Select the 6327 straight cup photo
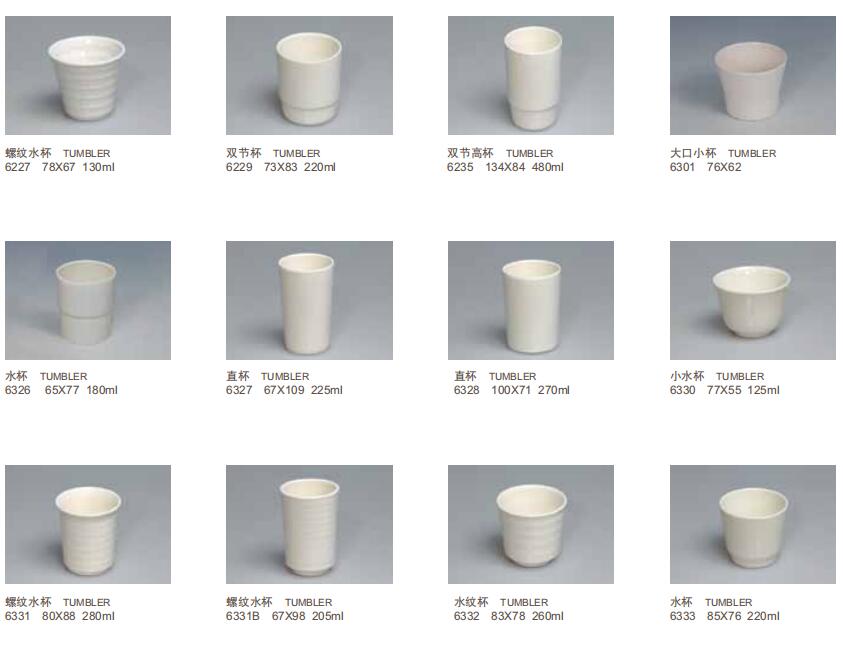Screen dimensions: 843x665 [x=309, y=301]
